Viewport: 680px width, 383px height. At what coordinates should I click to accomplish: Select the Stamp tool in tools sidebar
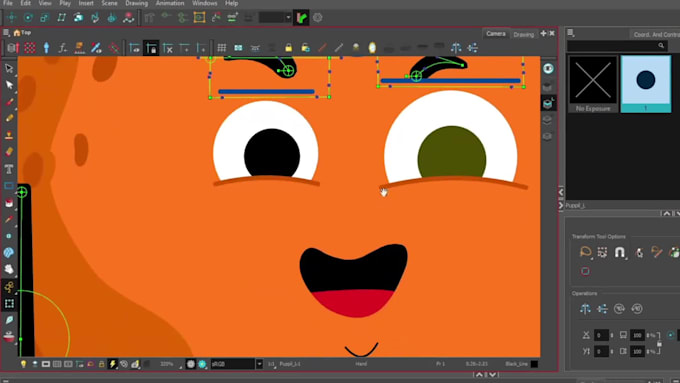coord(9,135)
